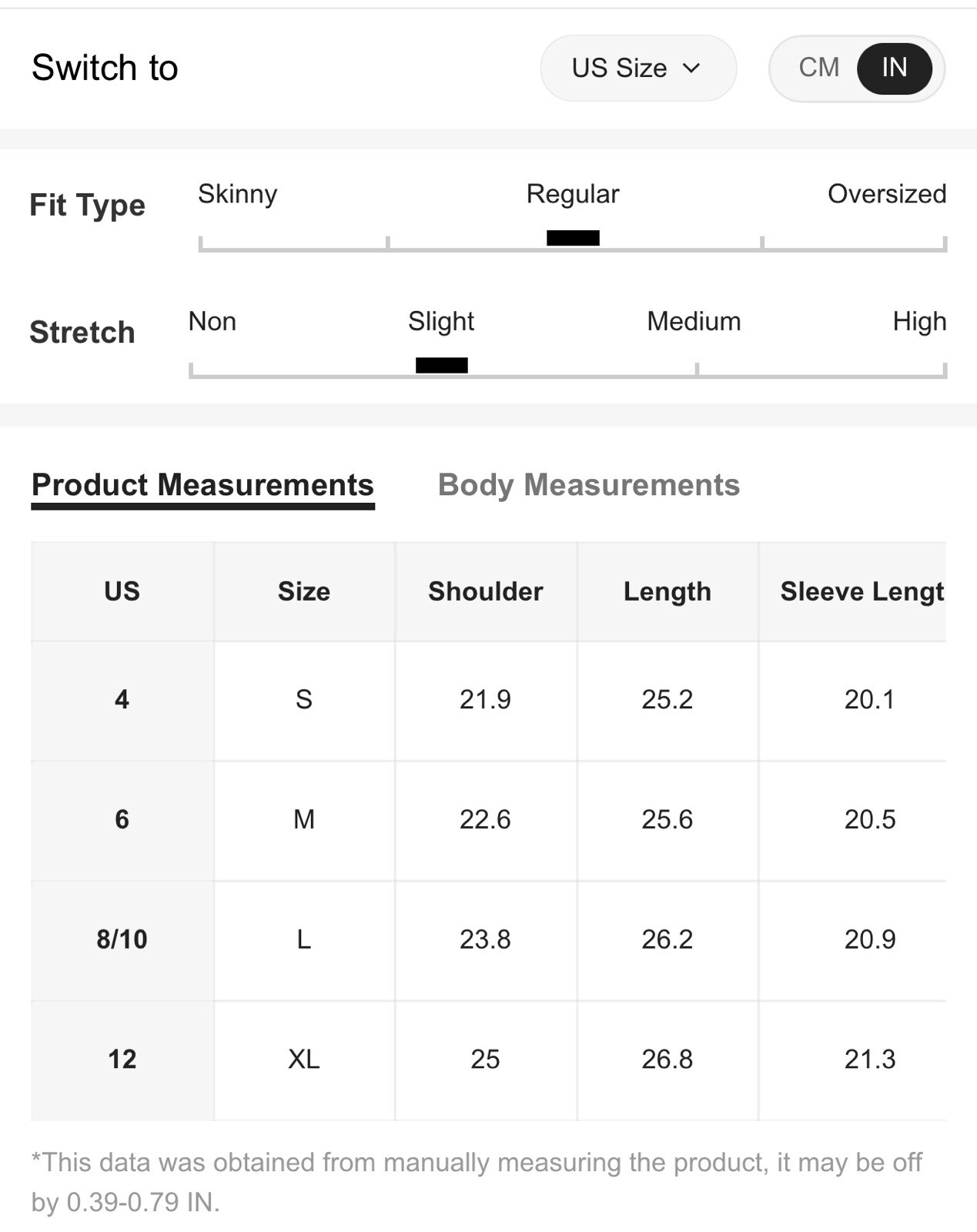Image resolution: width=977 pixels, height=1232 pixels.
Task: Click the Shoulder column header
Action: tap(486, 591)
